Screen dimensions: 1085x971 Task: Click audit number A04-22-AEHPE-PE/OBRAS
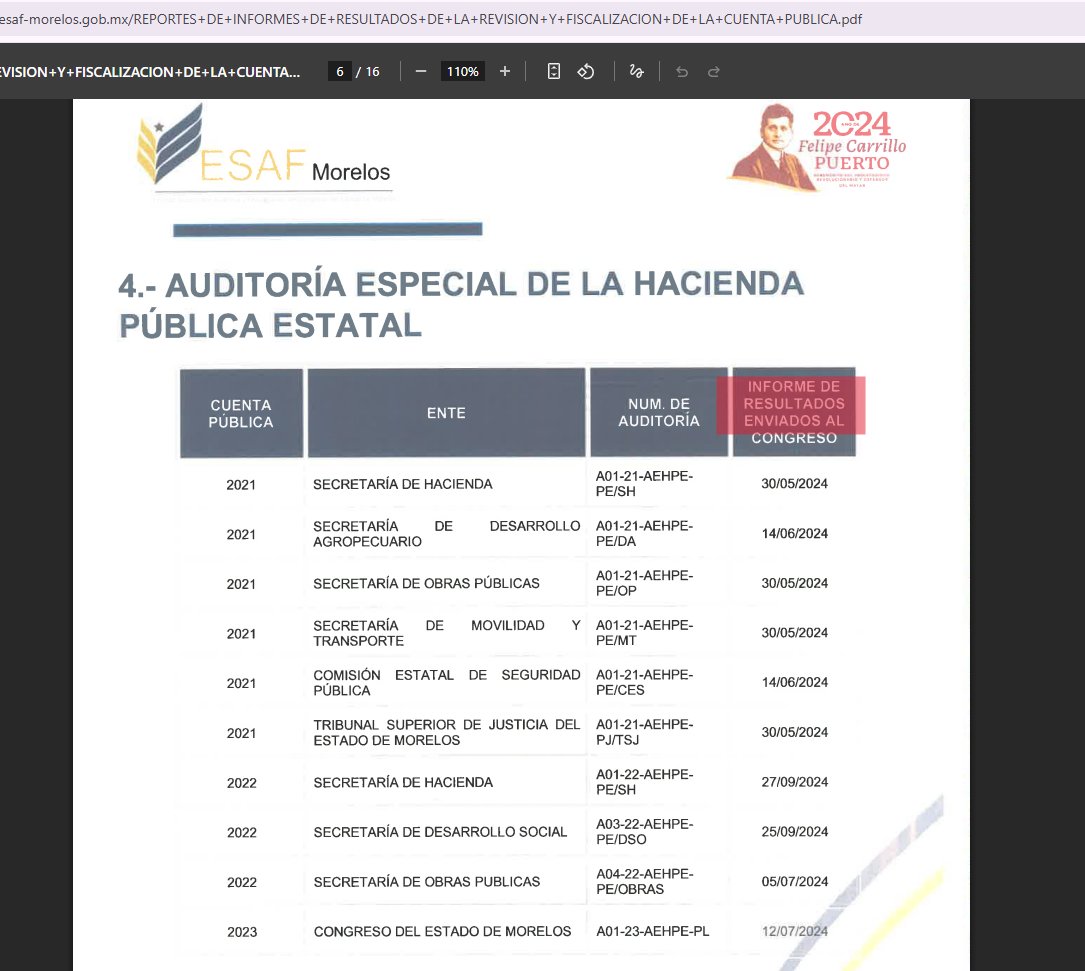(644, 881)
